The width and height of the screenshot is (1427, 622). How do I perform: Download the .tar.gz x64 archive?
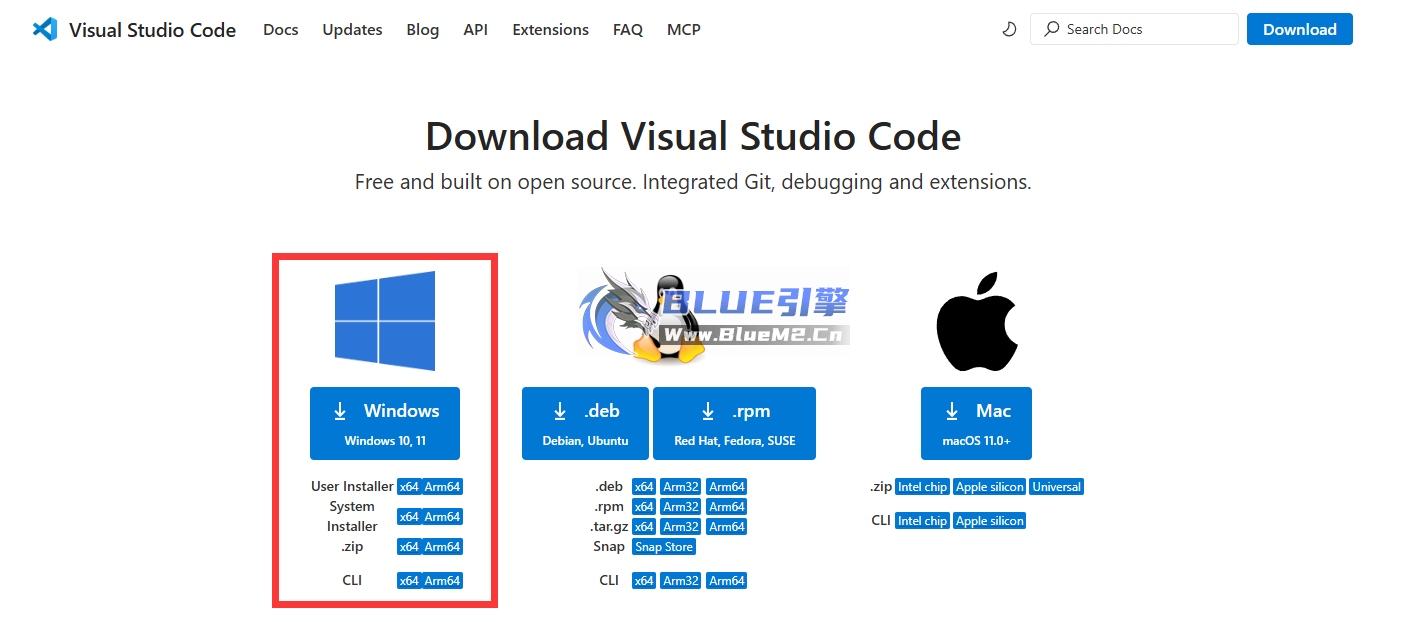point(644,527)
